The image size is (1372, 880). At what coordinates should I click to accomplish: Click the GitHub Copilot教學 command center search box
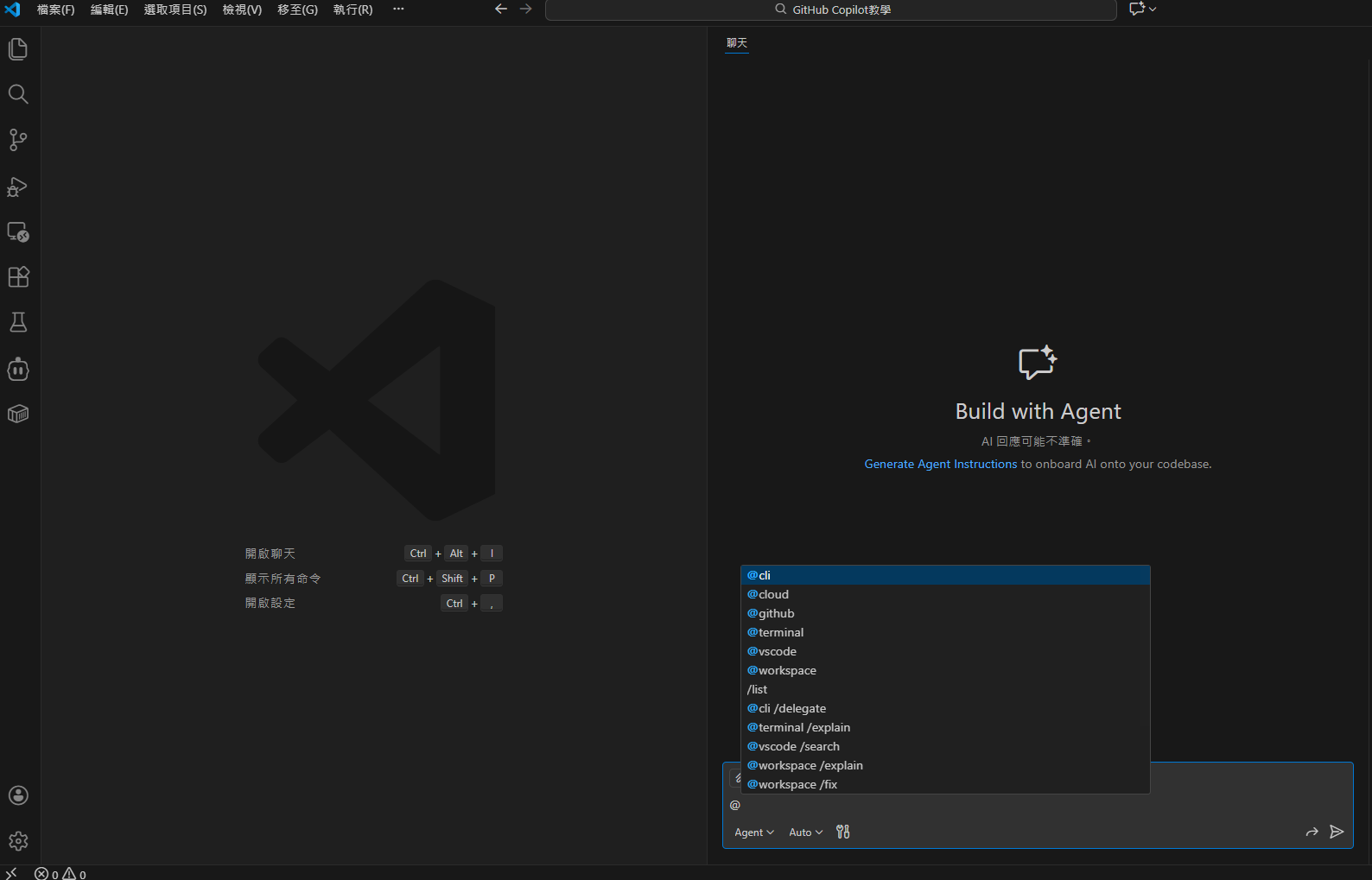[831, 9]
